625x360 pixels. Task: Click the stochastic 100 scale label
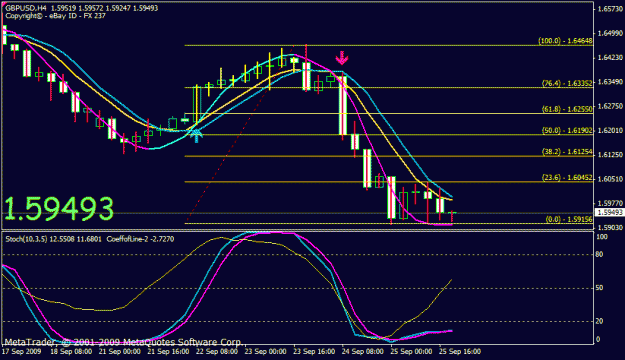[601, 237]
